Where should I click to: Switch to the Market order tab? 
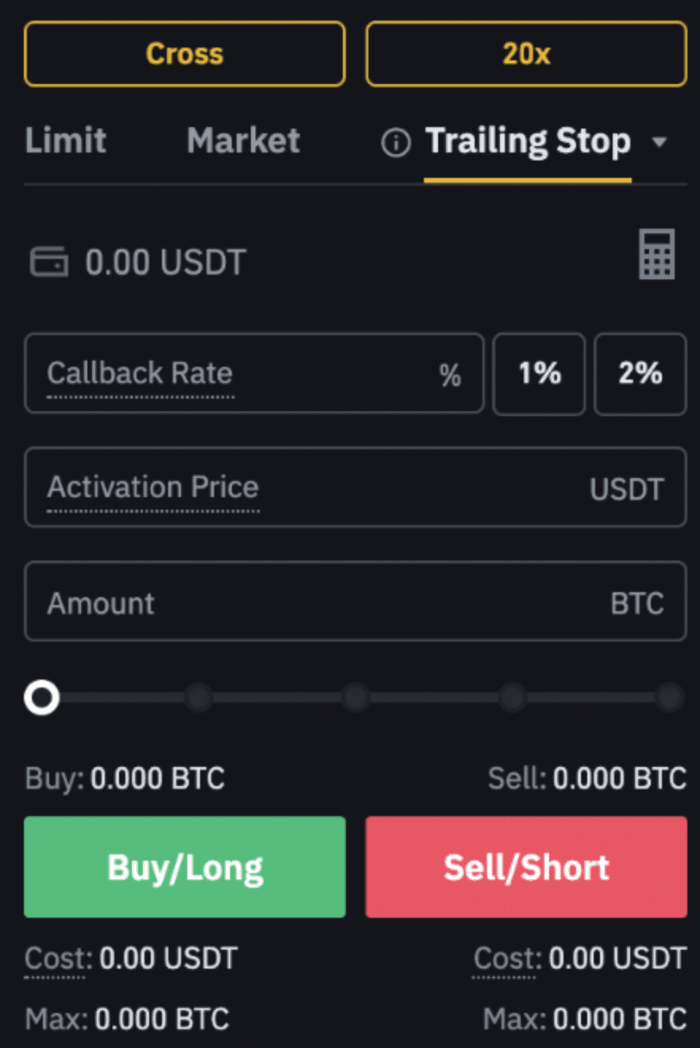(x=243, y=140)
